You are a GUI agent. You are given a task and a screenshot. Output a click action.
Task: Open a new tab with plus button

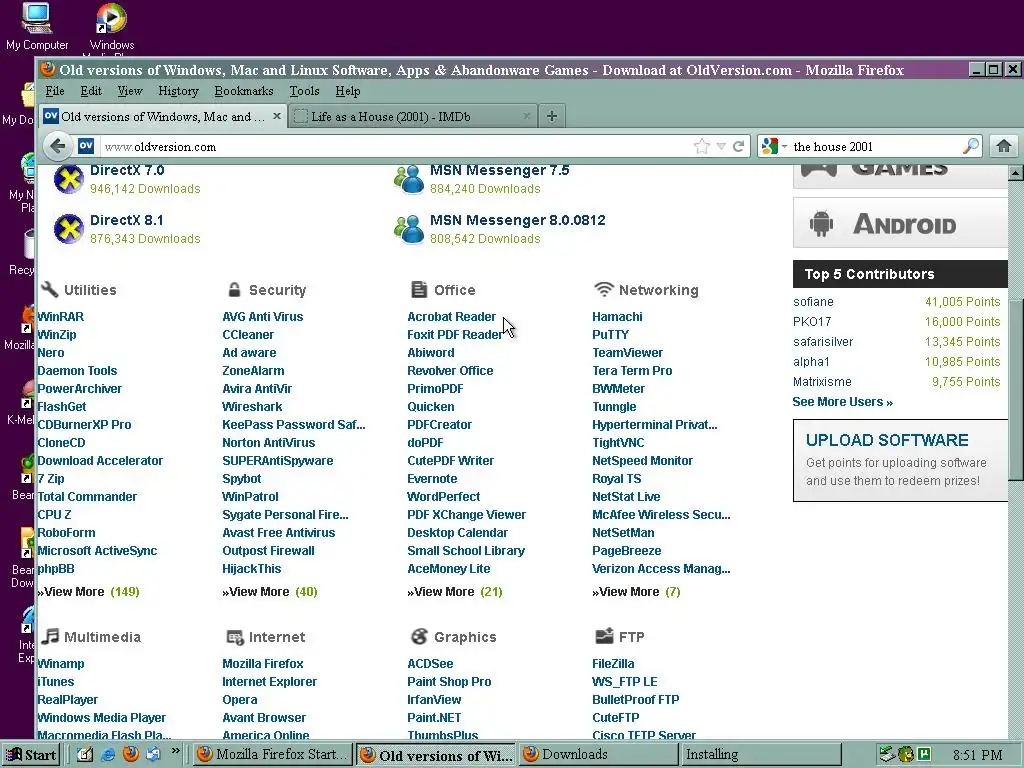click(x=552, y=116)
